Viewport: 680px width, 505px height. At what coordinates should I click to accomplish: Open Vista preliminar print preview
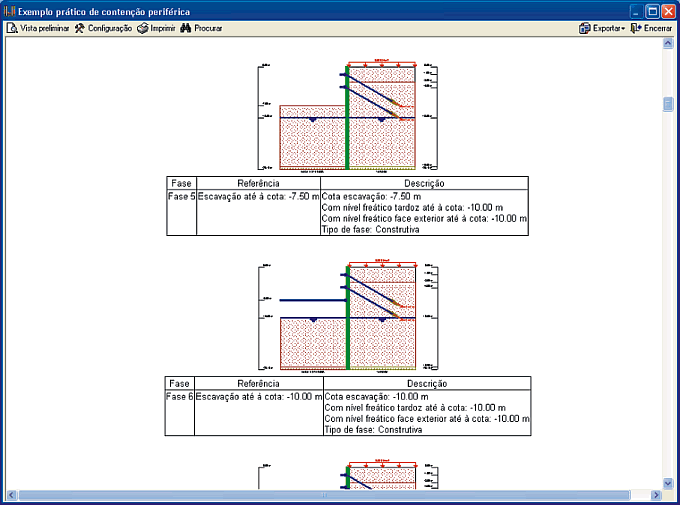tap(38, 28)
